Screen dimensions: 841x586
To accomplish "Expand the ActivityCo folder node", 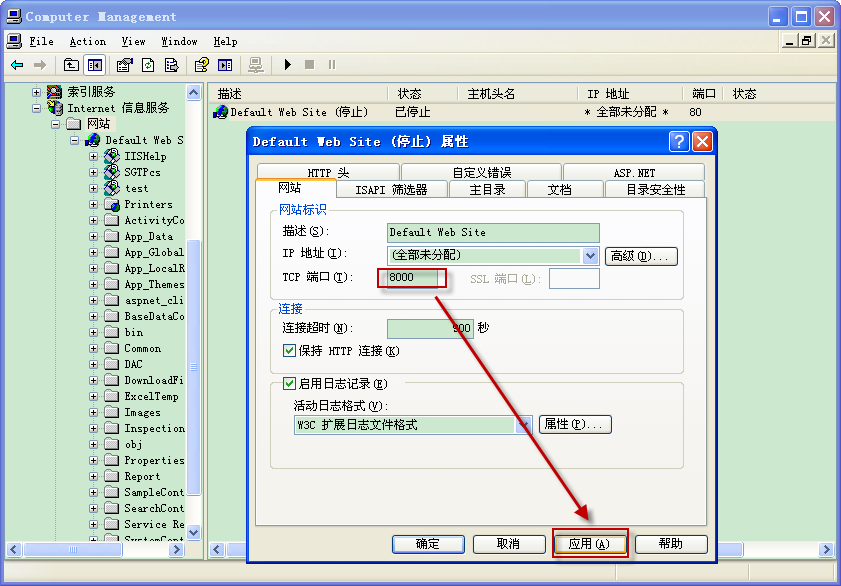I will (93, 220).
